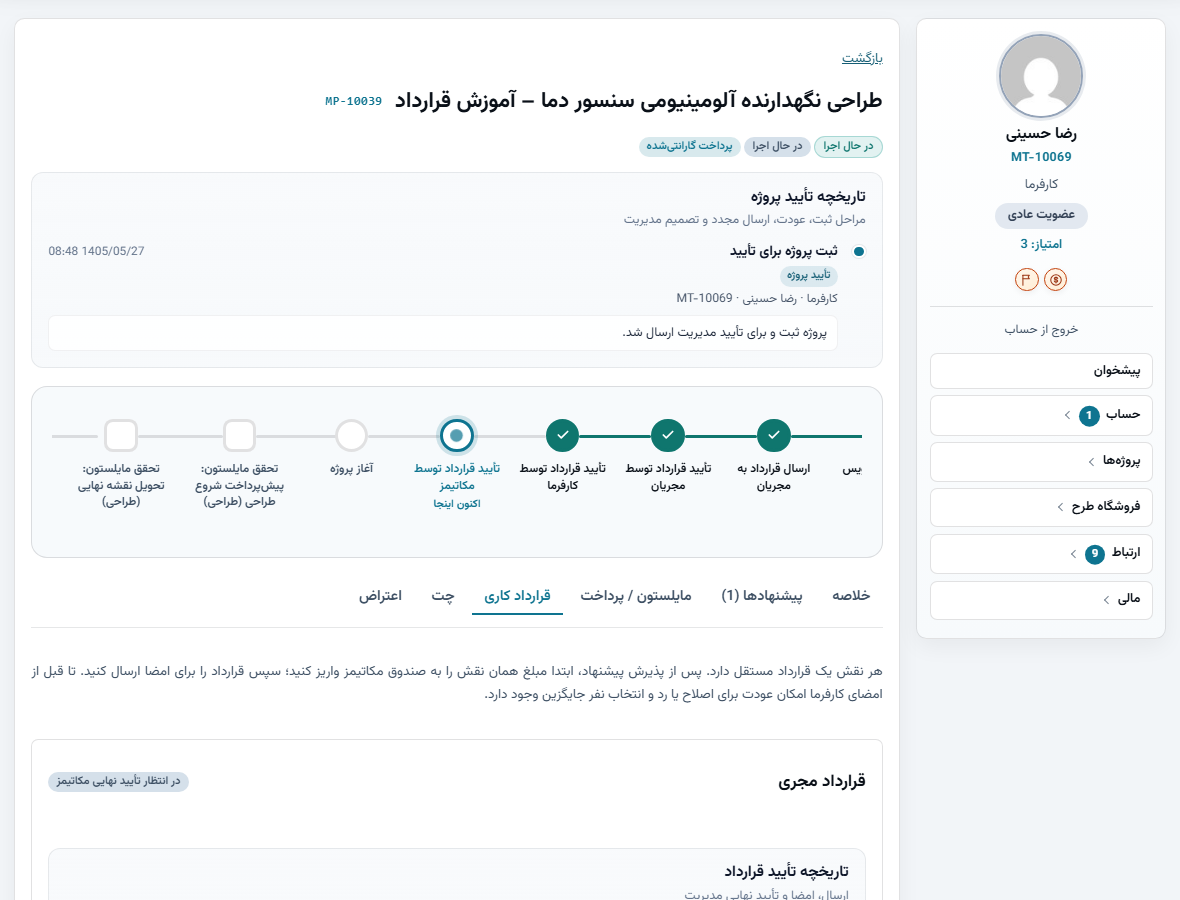The height and width of the screenshot is (900, 1180).
Task: Click the تأیید پروژه tag
Action: pos(809,275)
